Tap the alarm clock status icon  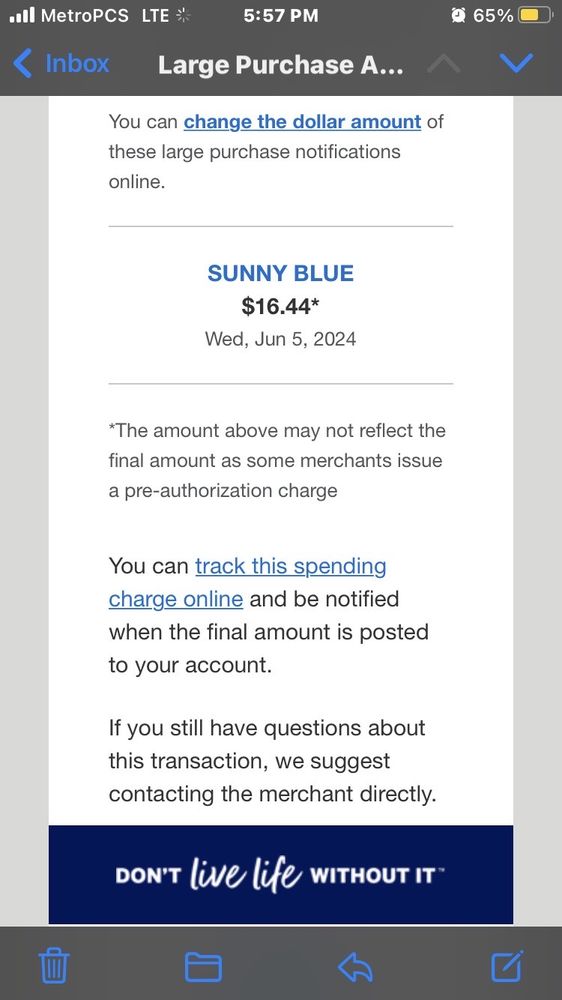click(x=458, y=15)
